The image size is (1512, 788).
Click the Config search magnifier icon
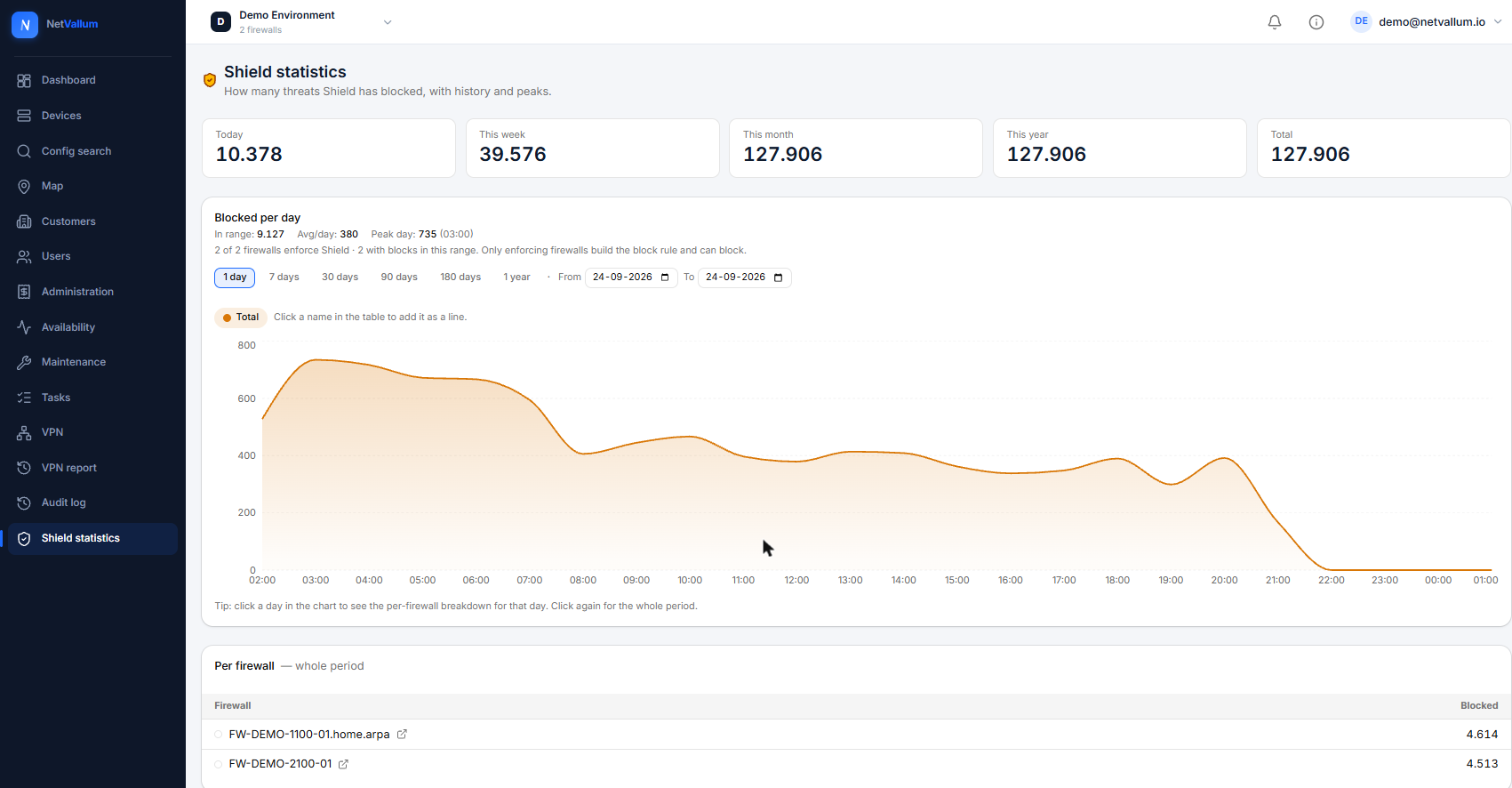click(x=24, y=151)
